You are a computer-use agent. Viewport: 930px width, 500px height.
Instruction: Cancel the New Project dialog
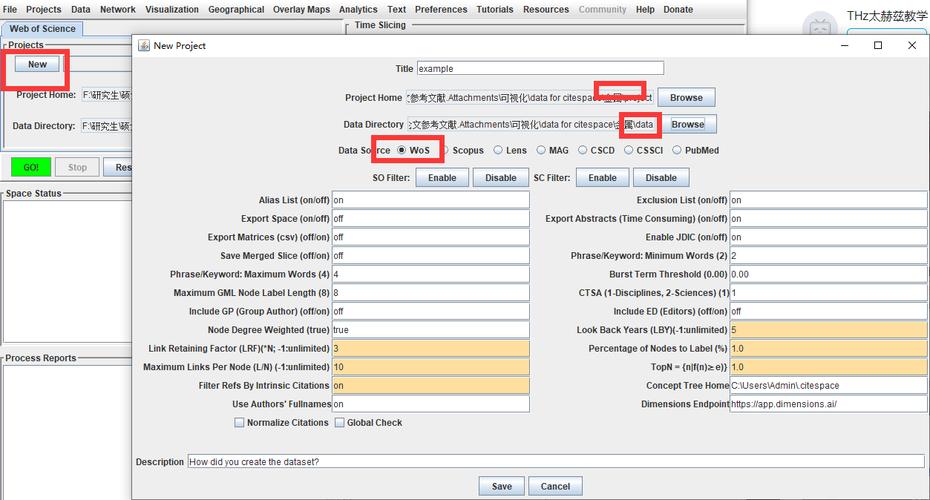(555, 486)
